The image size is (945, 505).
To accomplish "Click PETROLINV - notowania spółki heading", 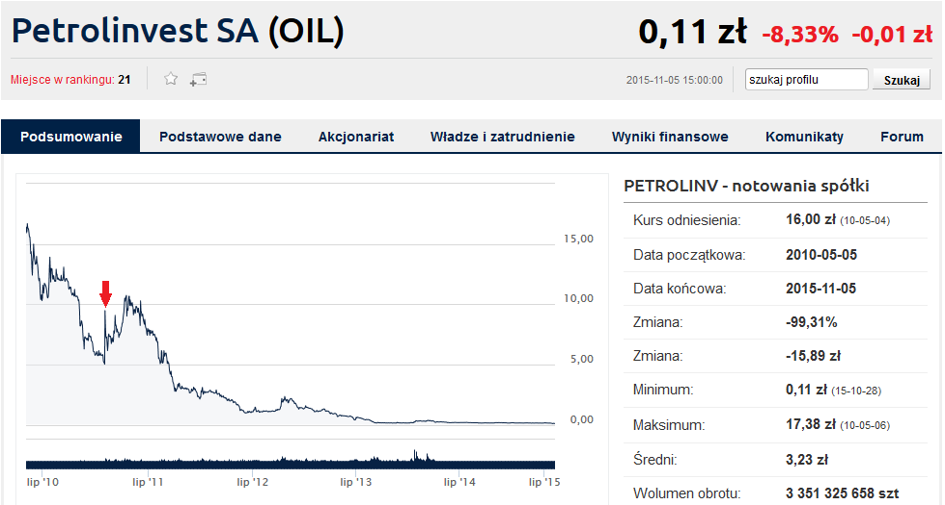I will [x=746, y=186].
